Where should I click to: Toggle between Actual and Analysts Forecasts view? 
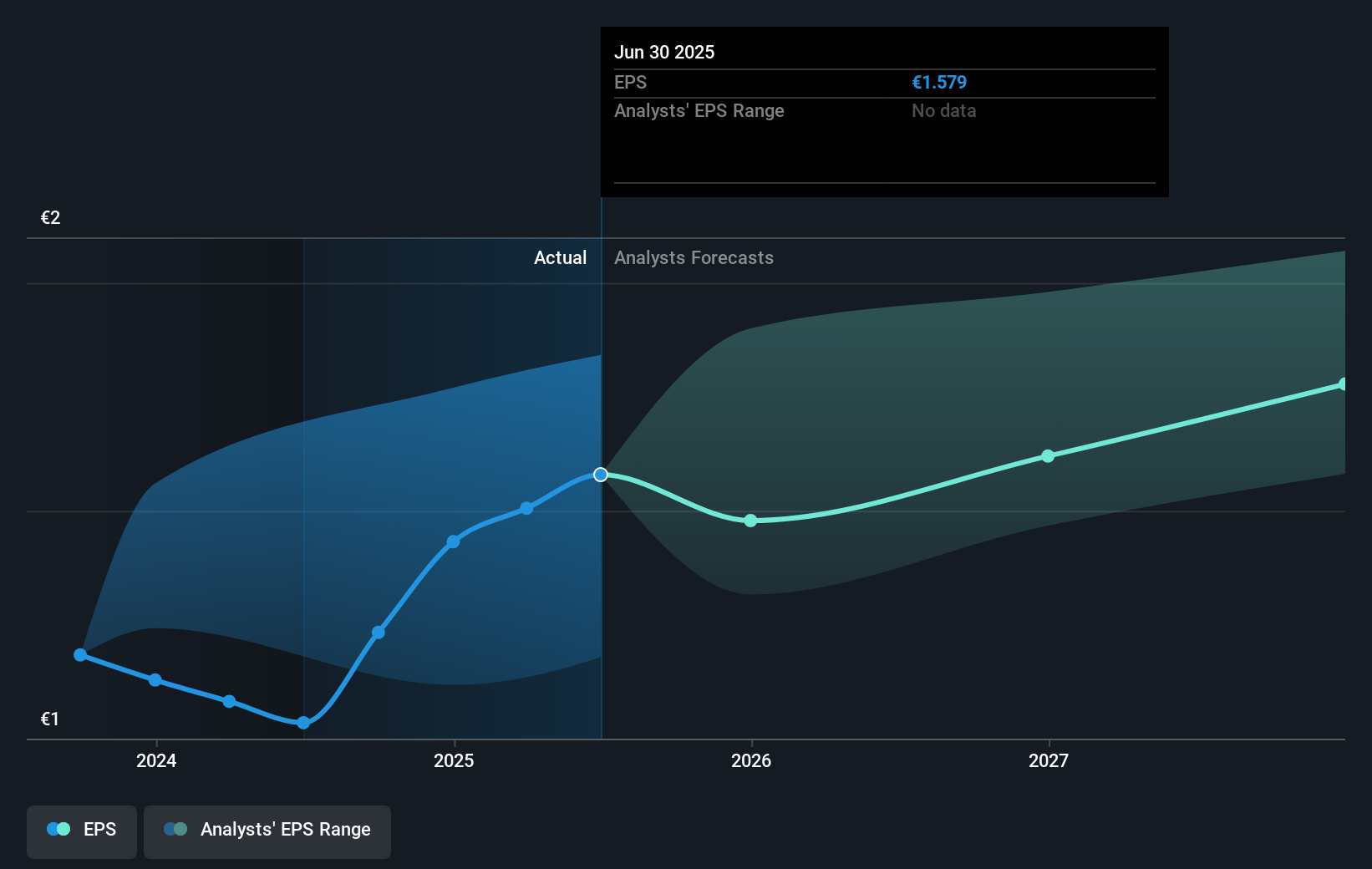600,257
